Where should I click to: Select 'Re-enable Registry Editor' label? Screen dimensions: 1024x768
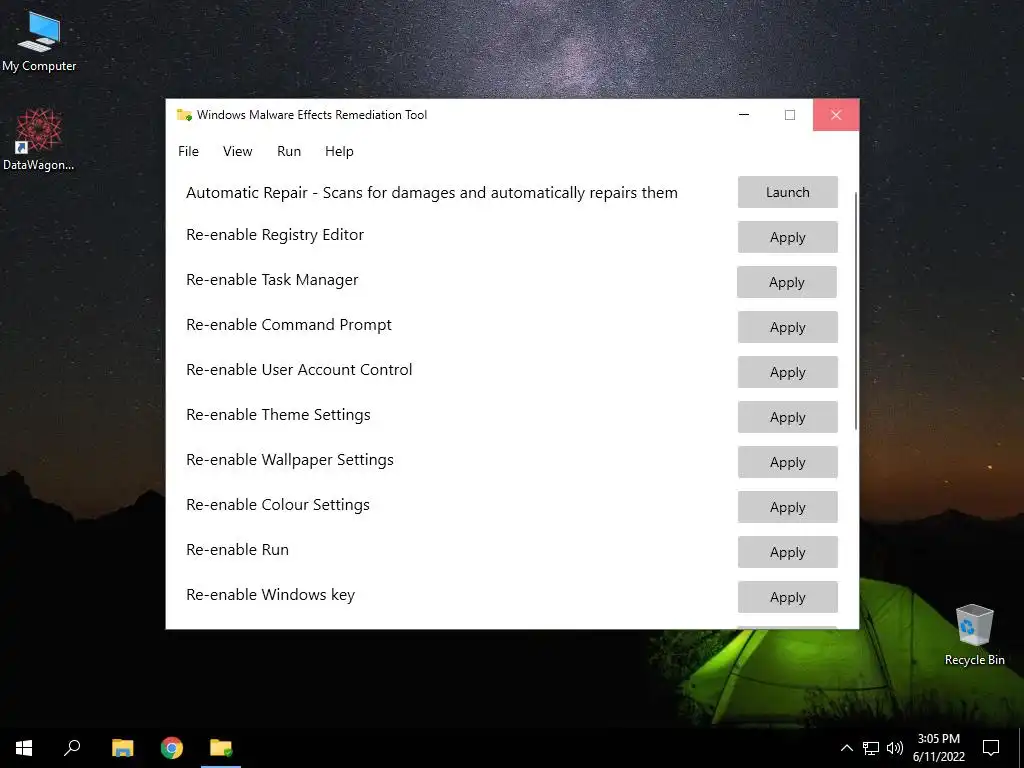pos(275,235)
